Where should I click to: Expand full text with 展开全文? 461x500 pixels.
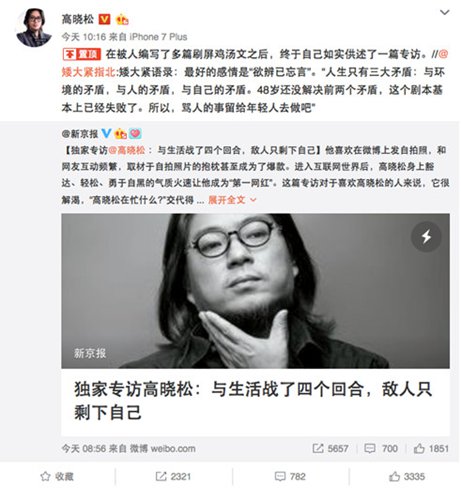coord(232,200)
